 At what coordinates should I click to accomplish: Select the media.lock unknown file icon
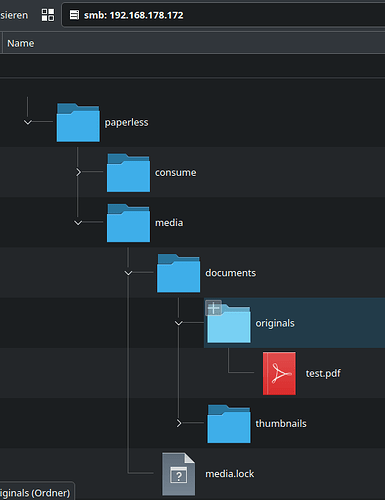[179, 474]
